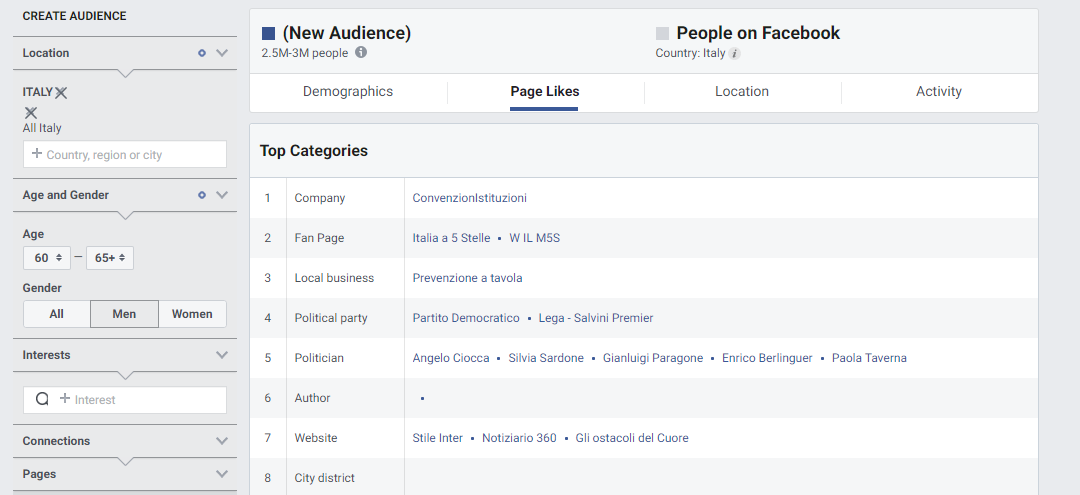1080x495 pixels.
Task: Click the Local business category cell
Action: (x=345, y=278)
